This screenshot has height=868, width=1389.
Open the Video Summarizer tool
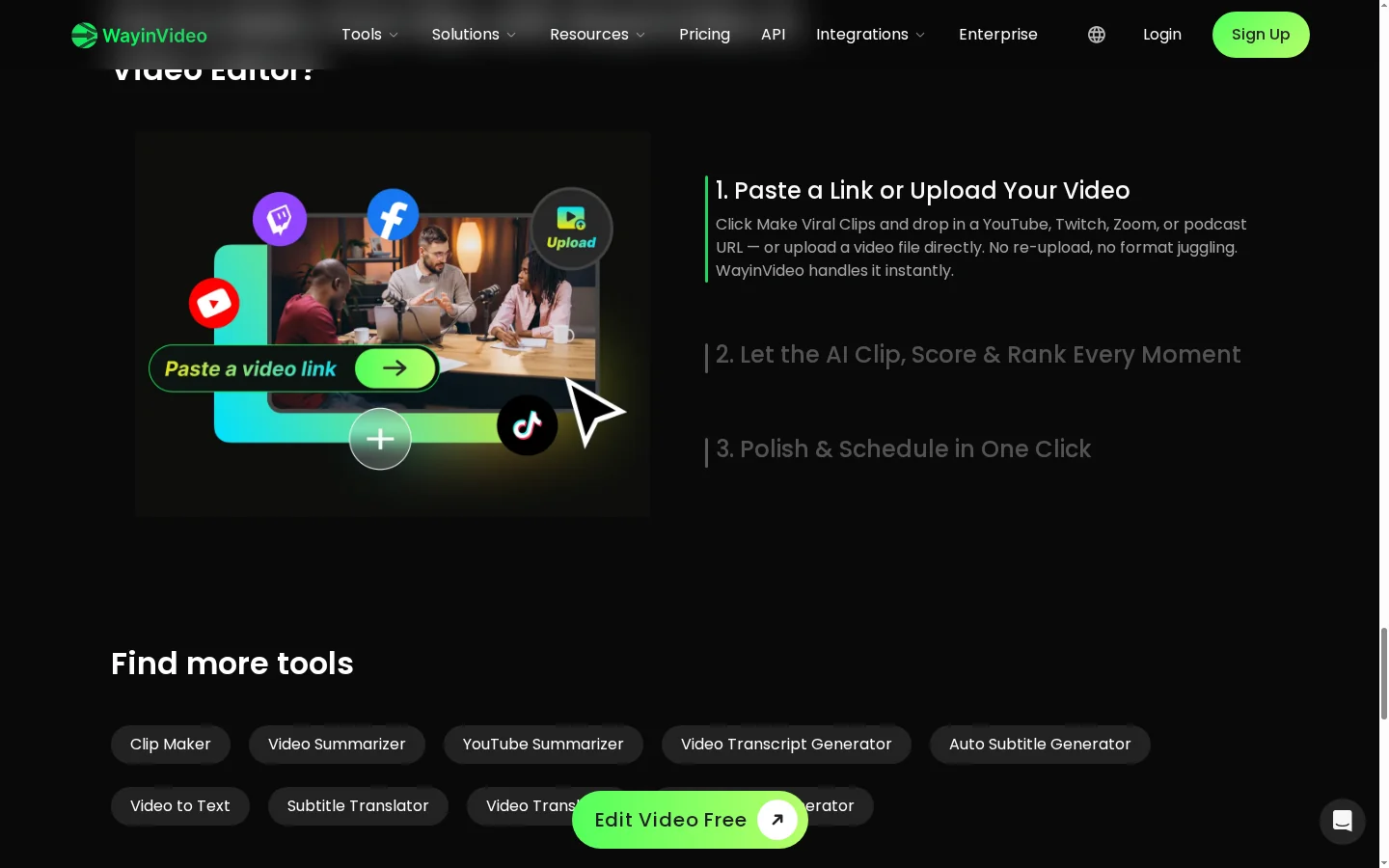[337, 745]
